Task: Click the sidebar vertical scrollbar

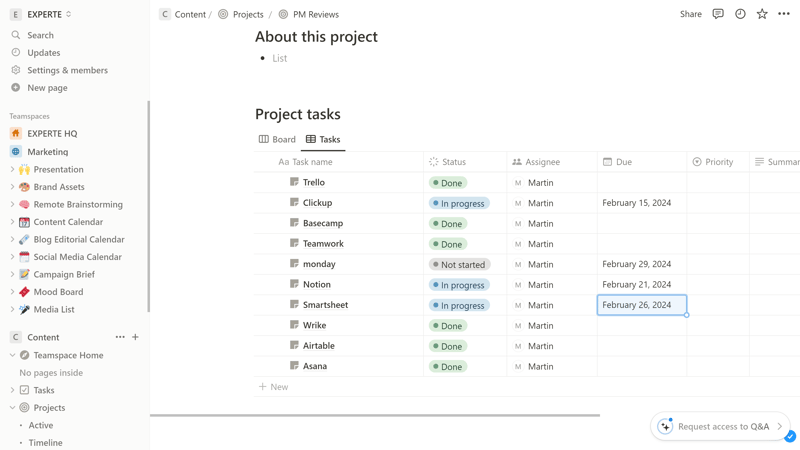Action: tap(148, 207)
